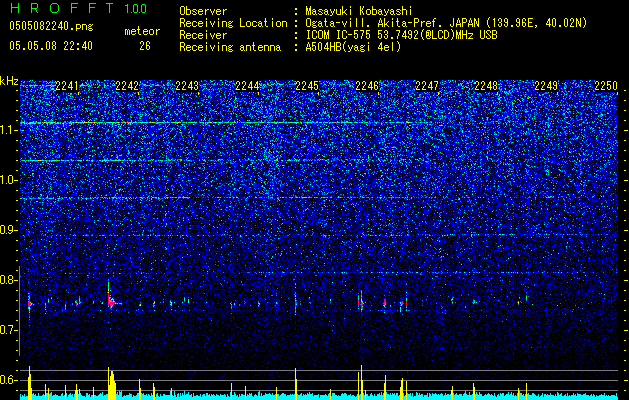Click the Receiving antenna label

tap(230, 47)
